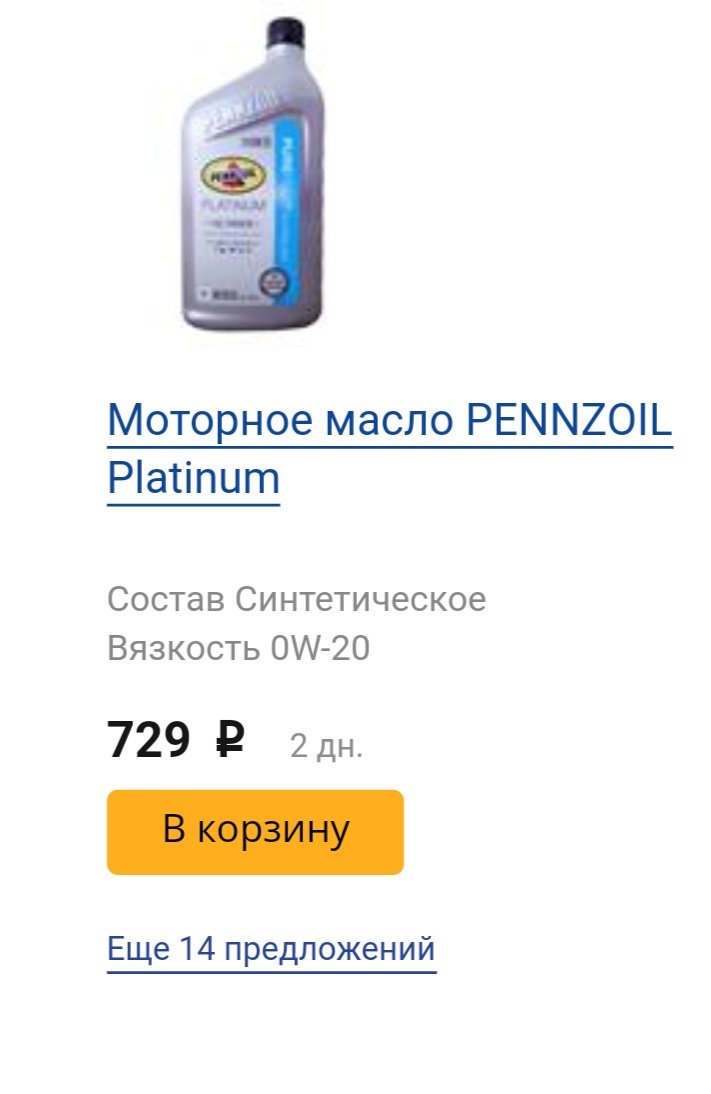The width and height of the screenshot is (711, 1094).
Task: Click the 729 price value
Action: pyautogui.click(x=149, y=740)
